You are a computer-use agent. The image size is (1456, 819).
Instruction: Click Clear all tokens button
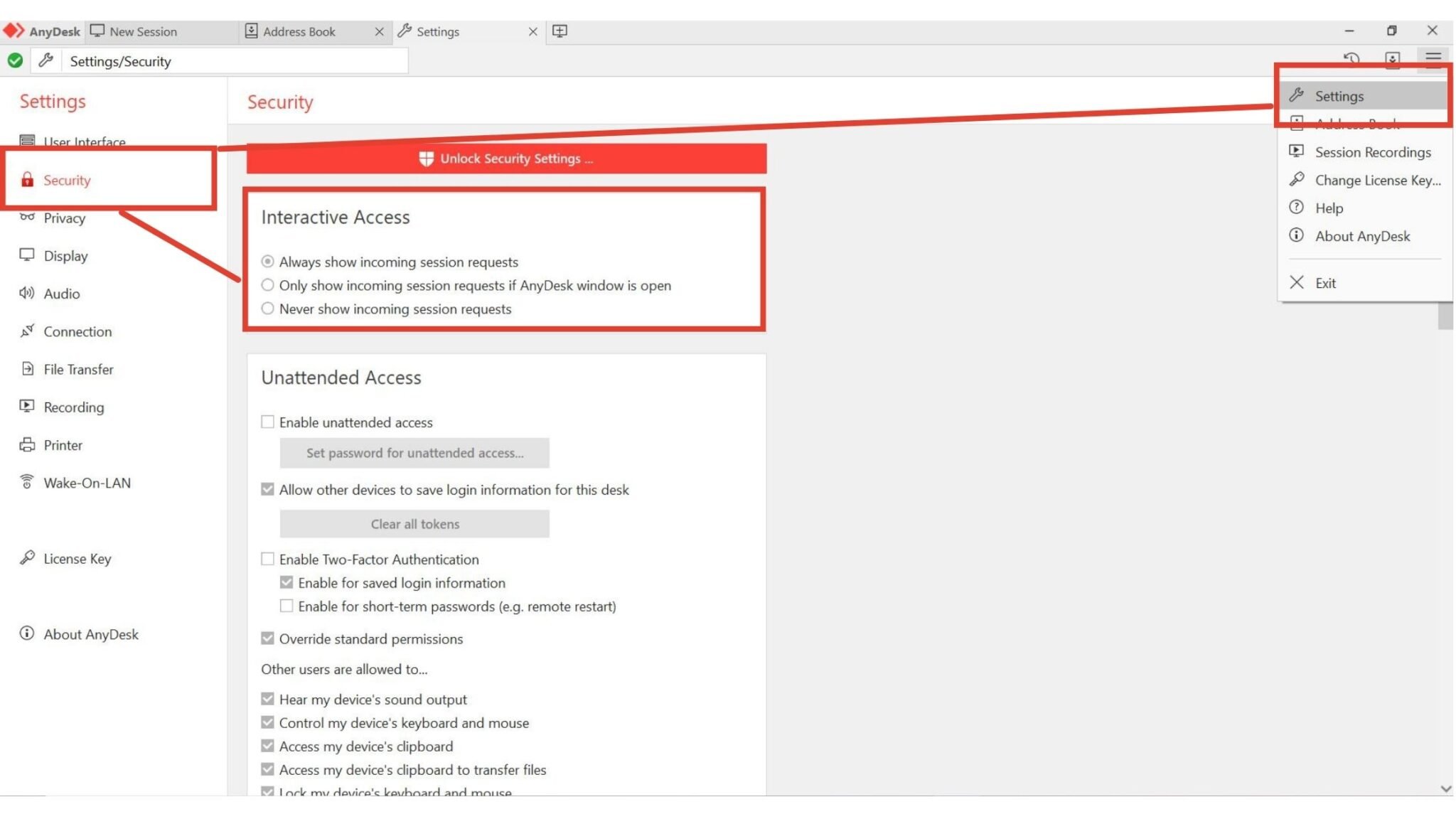(414, 524)
